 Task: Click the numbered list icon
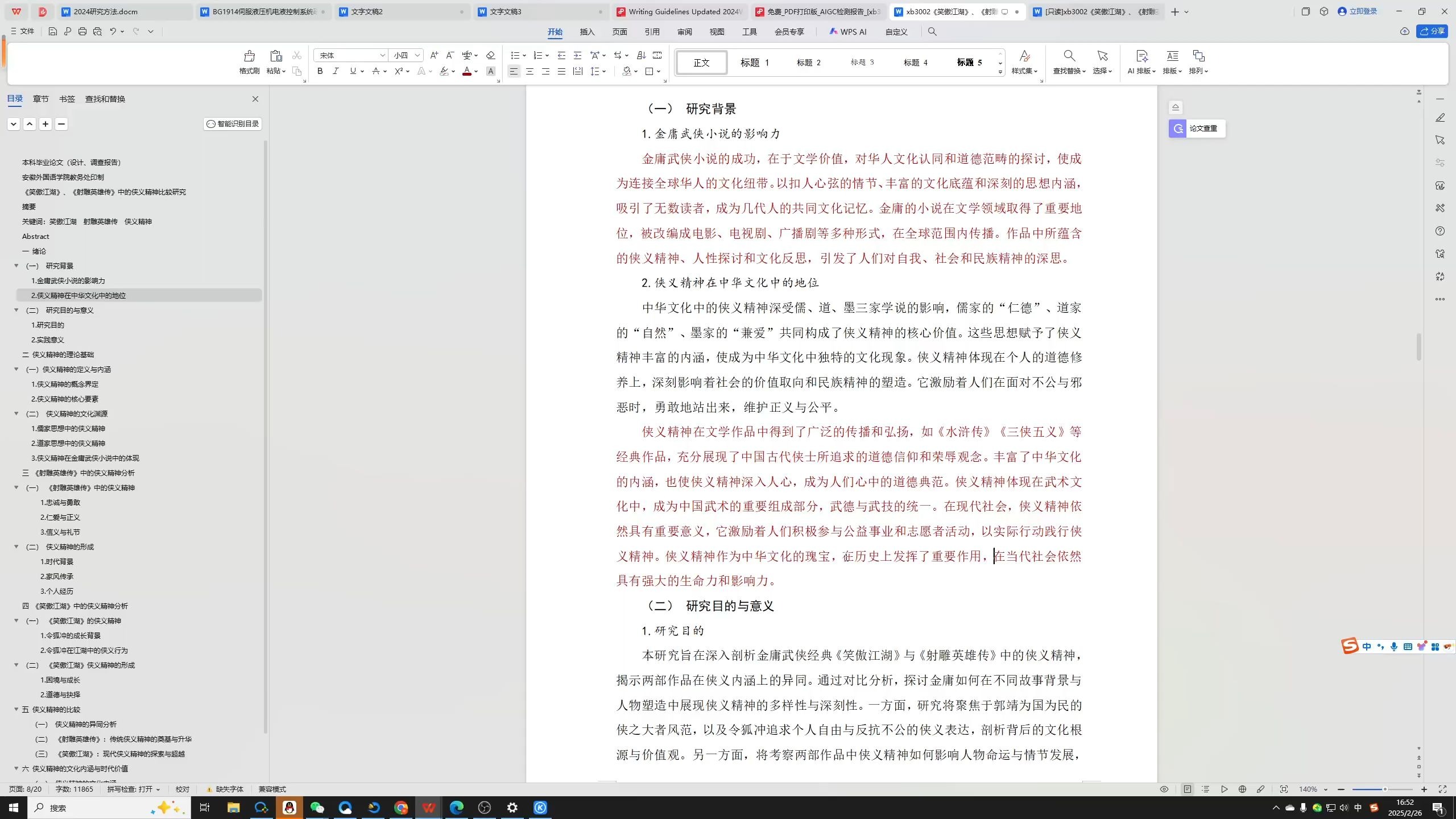[x=537, y=55]
